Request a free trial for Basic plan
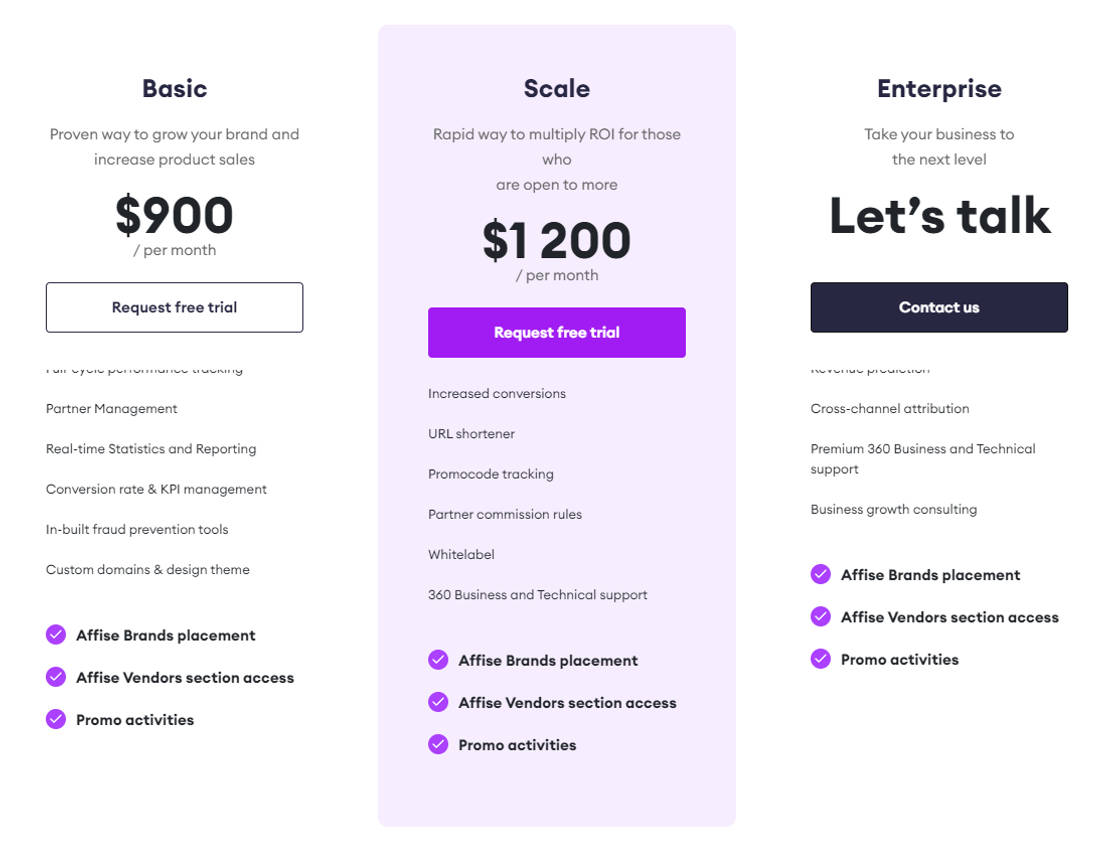Viewport: 1108px width, 857px height. coord(174,307)
